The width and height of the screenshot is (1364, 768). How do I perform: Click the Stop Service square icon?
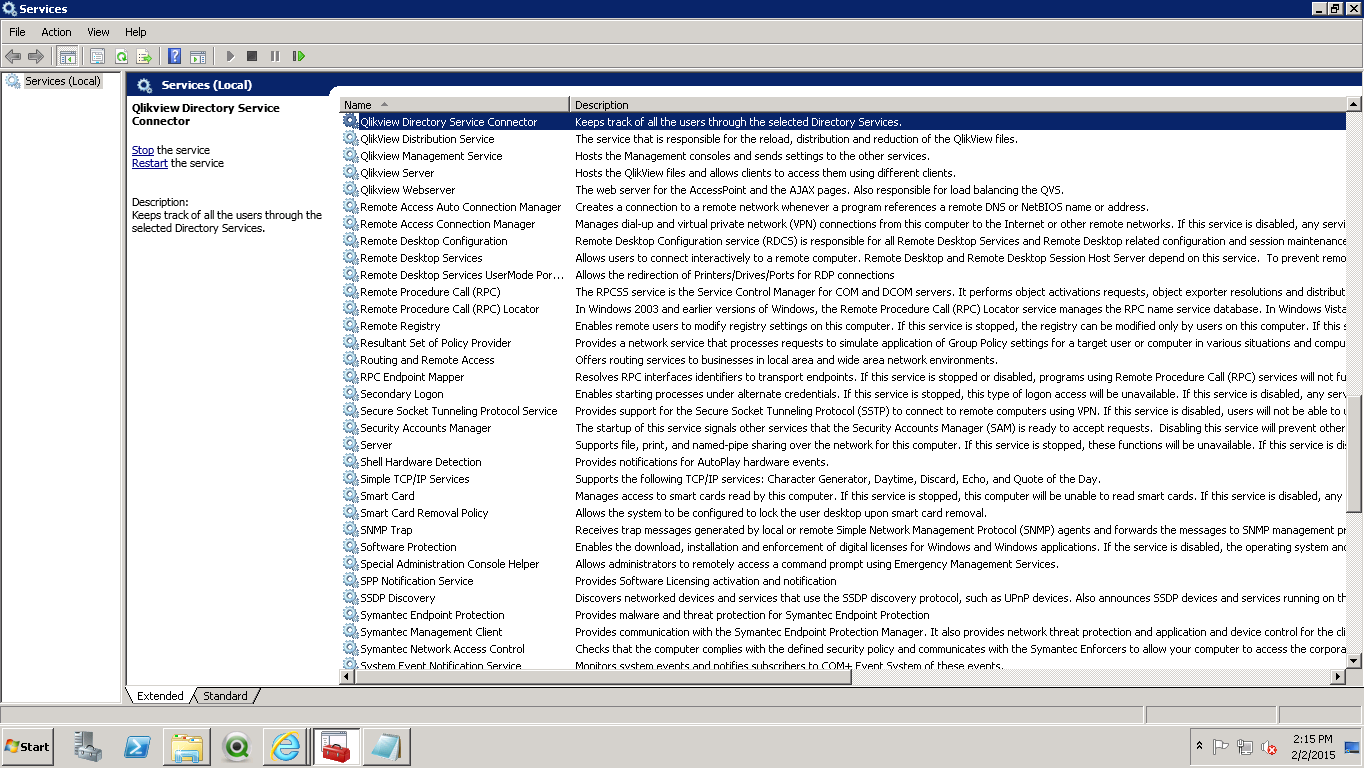[252, 57]
